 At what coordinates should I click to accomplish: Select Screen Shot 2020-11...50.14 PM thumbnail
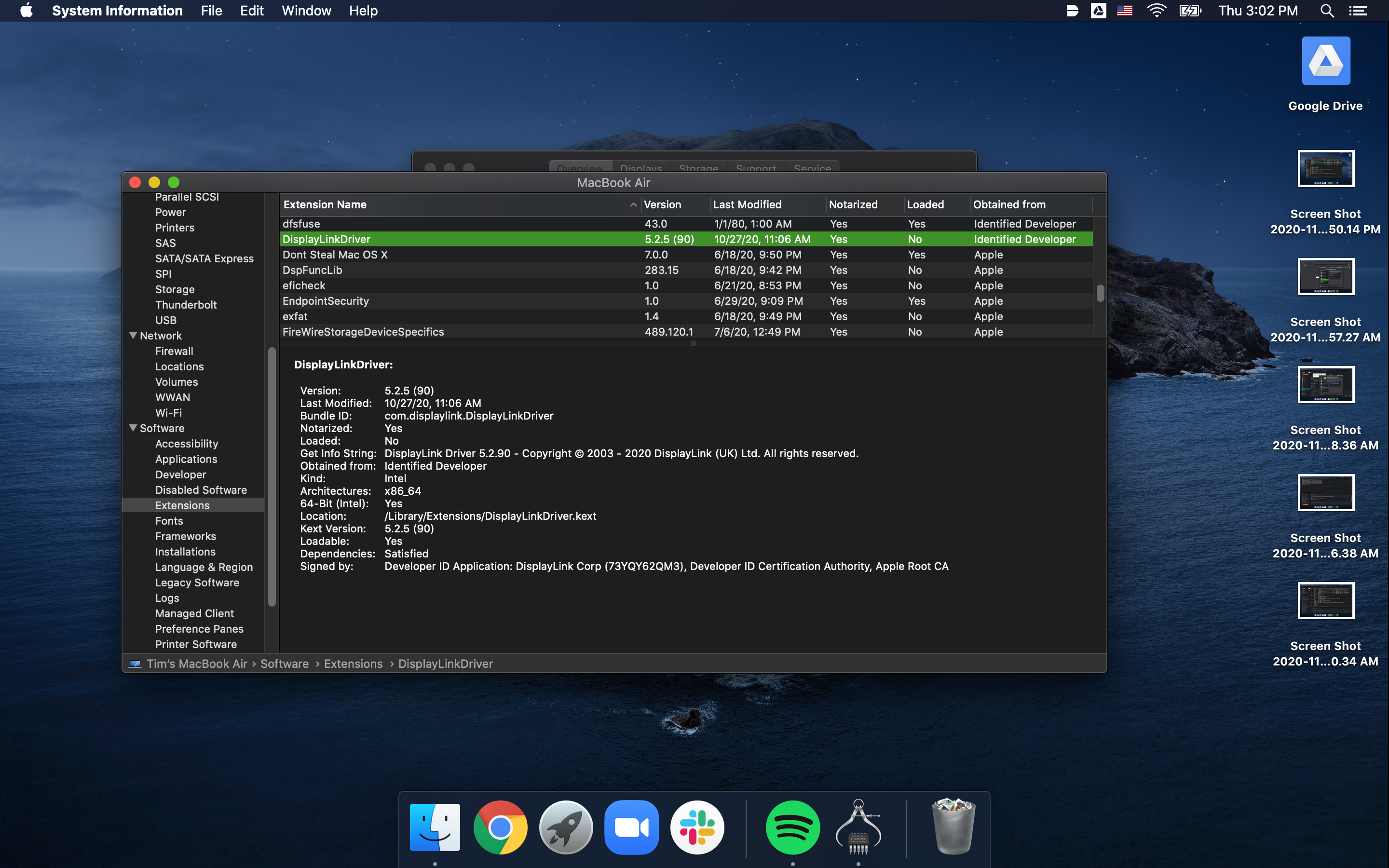coord(1325,168)
